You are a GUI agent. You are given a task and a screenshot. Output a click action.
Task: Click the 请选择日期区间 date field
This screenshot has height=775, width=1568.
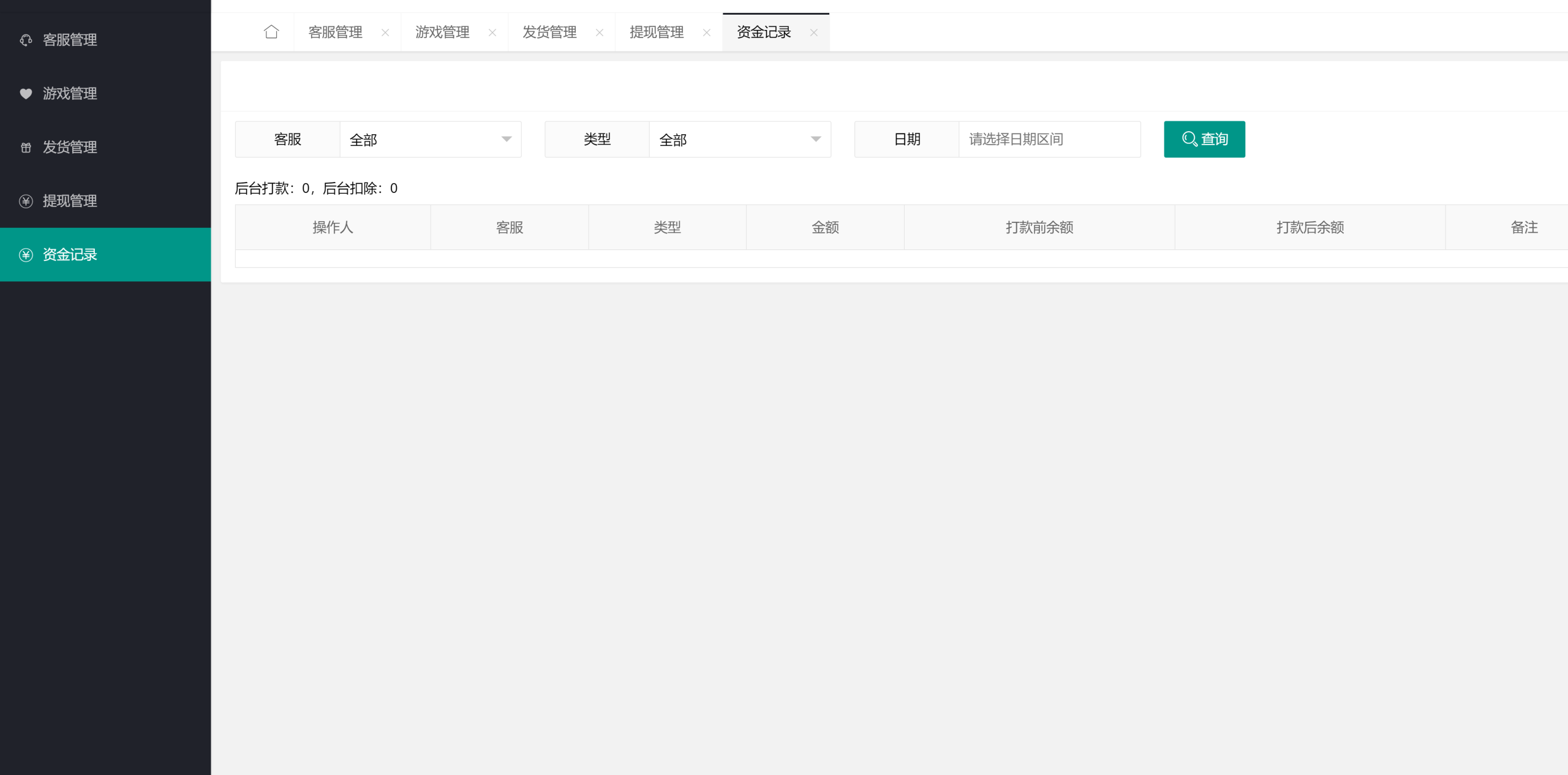1049,140
